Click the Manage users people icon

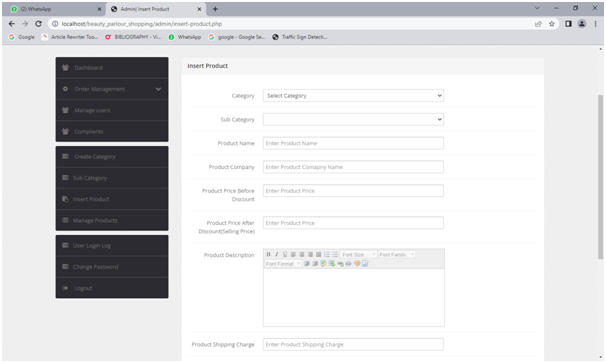pos(65,110)
